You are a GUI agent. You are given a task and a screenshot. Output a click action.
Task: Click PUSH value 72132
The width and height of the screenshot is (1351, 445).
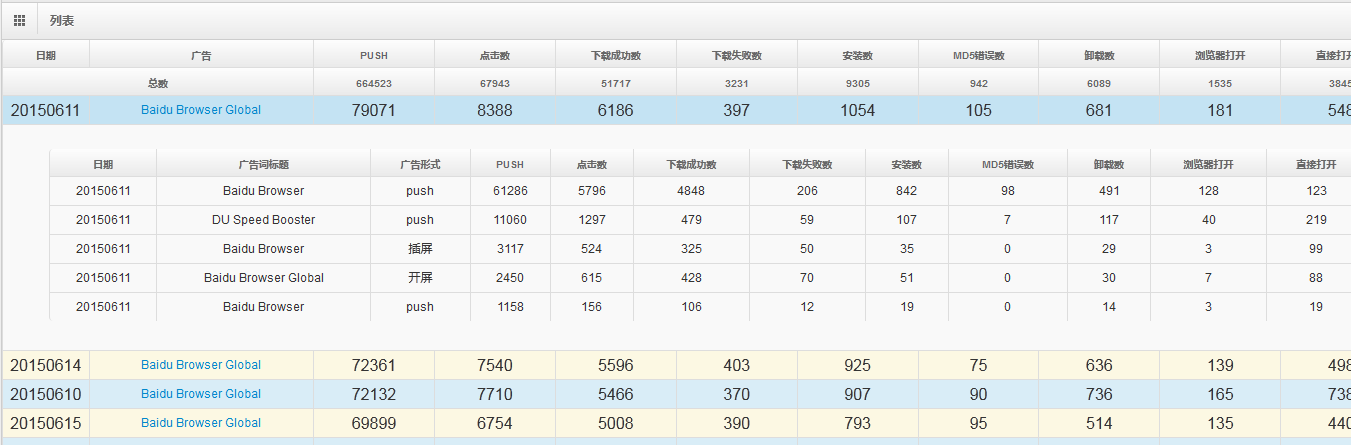click(374, 395)
